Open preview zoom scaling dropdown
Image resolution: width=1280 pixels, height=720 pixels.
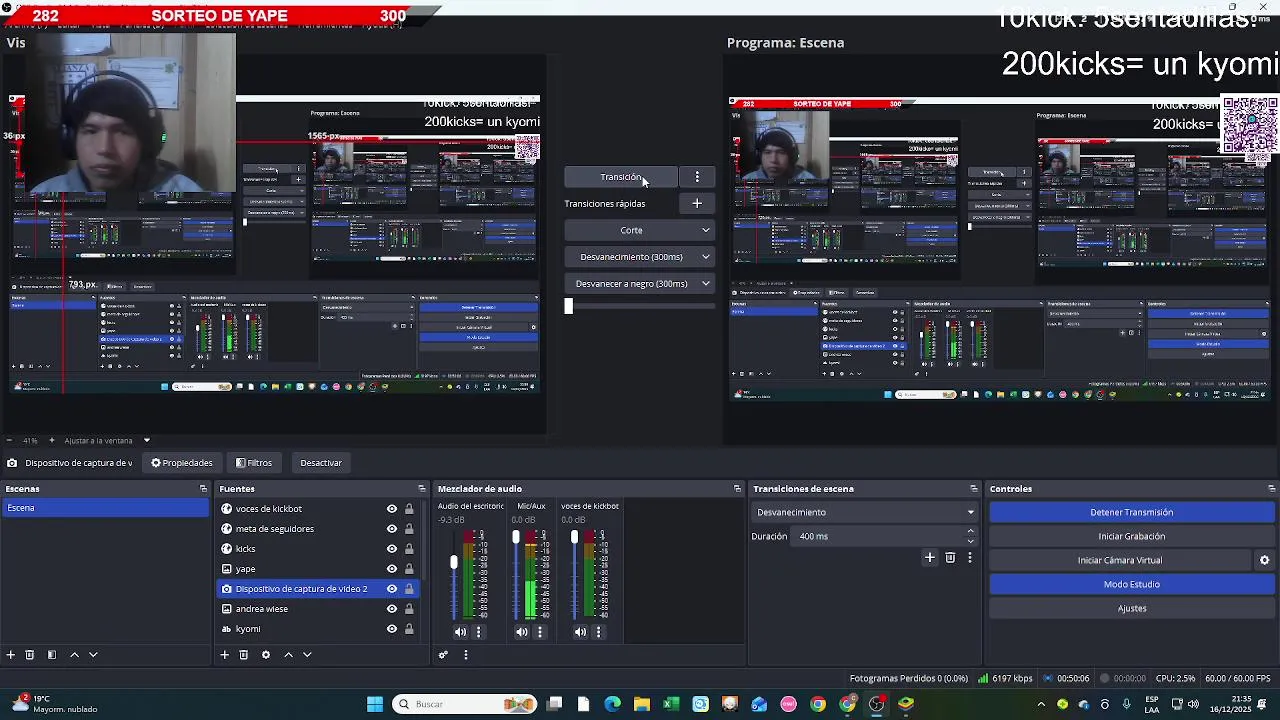[147, 441]
